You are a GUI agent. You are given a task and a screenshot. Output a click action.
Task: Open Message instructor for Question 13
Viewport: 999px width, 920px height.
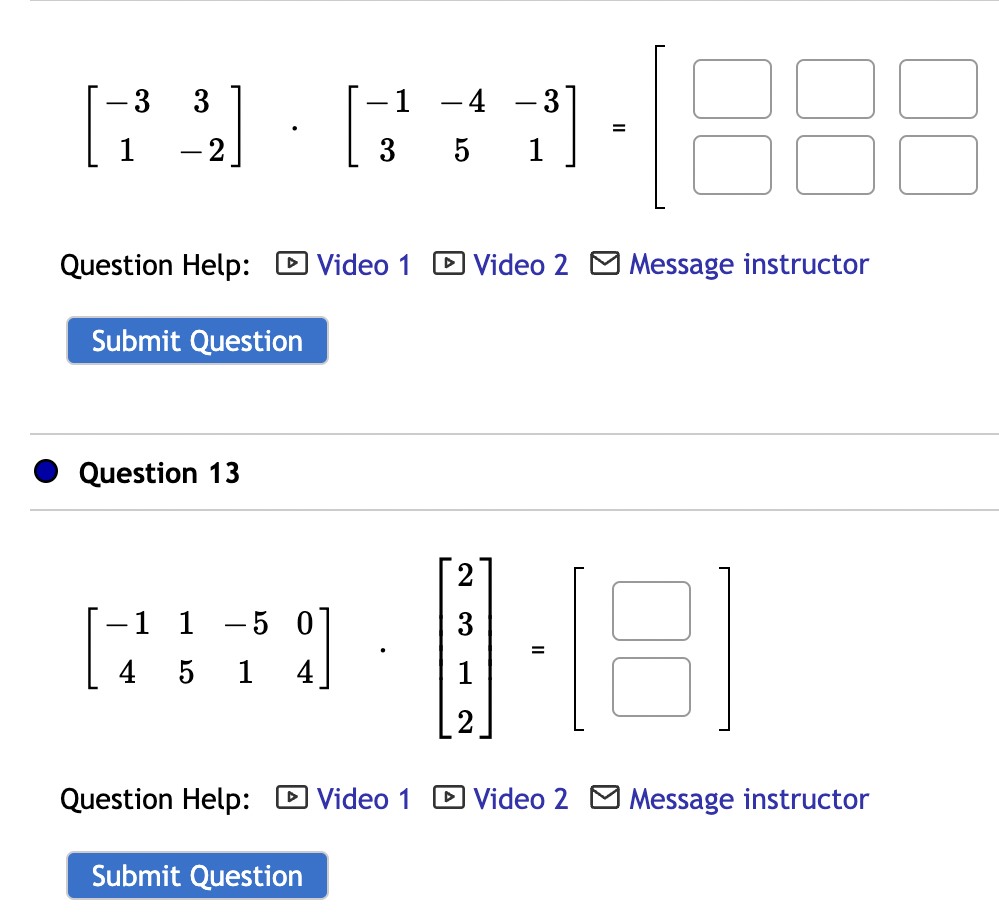tap(748, 798)
